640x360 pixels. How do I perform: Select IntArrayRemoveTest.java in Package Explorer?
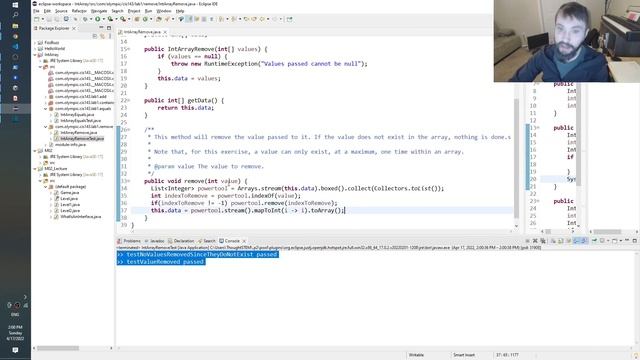click(x=82, y=139)
